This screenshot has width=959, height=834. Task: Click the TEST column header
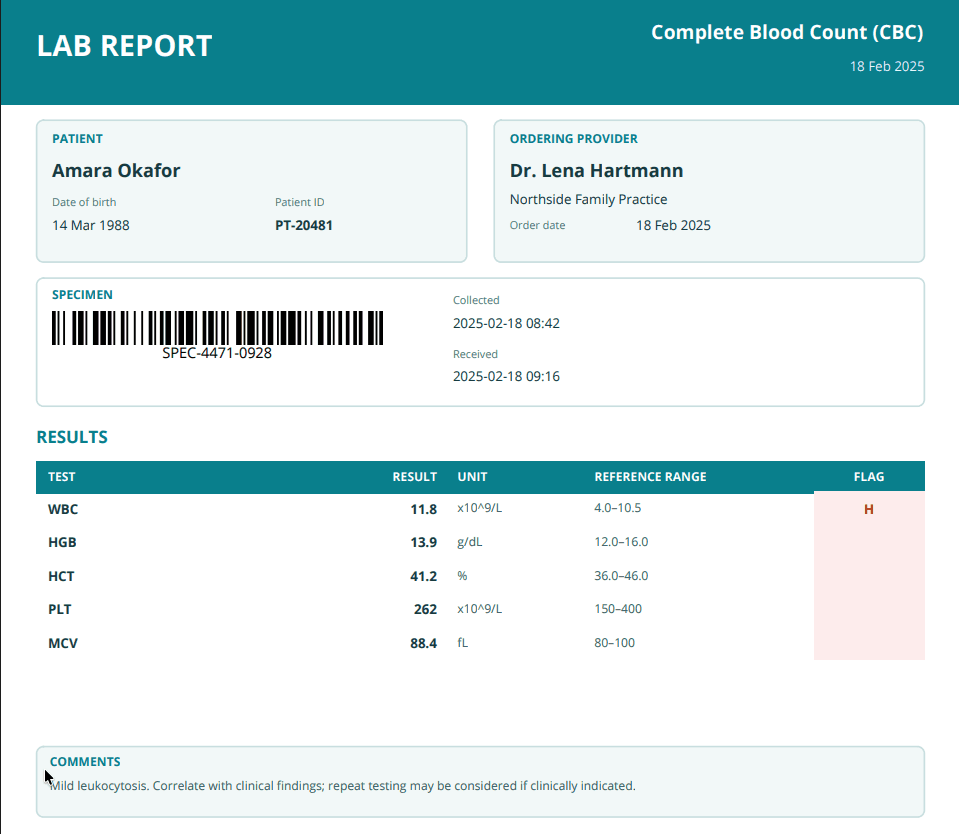[62, 477]
